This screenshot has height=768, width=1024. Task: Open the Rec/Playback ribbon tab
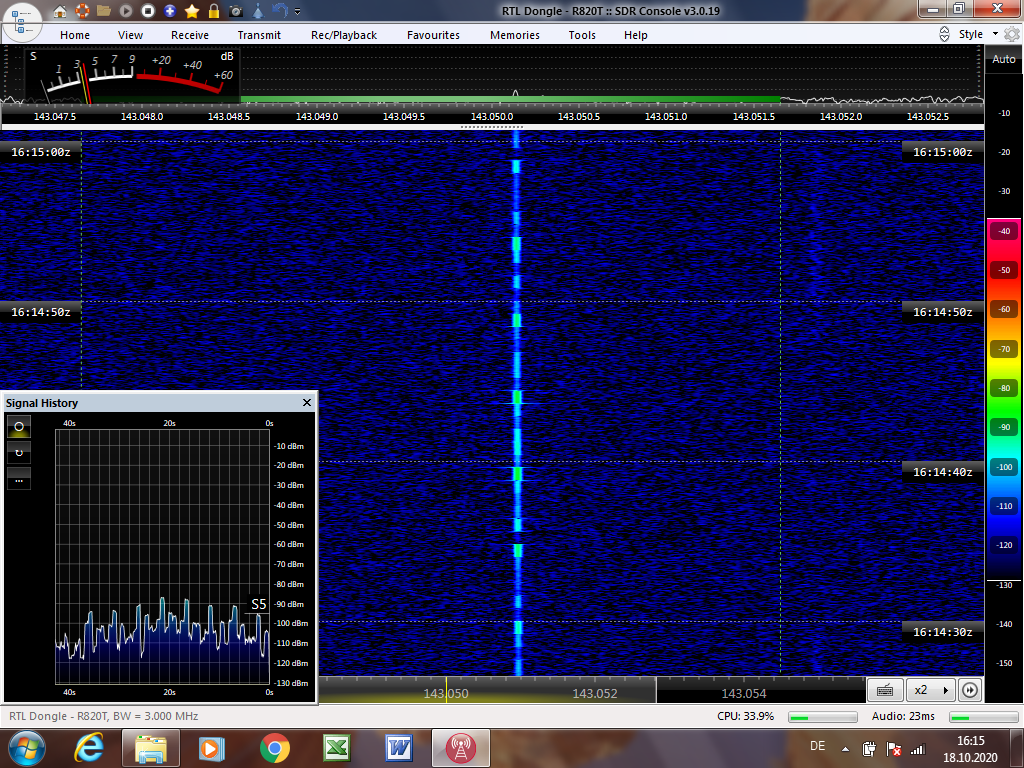[x=344, y=35]
